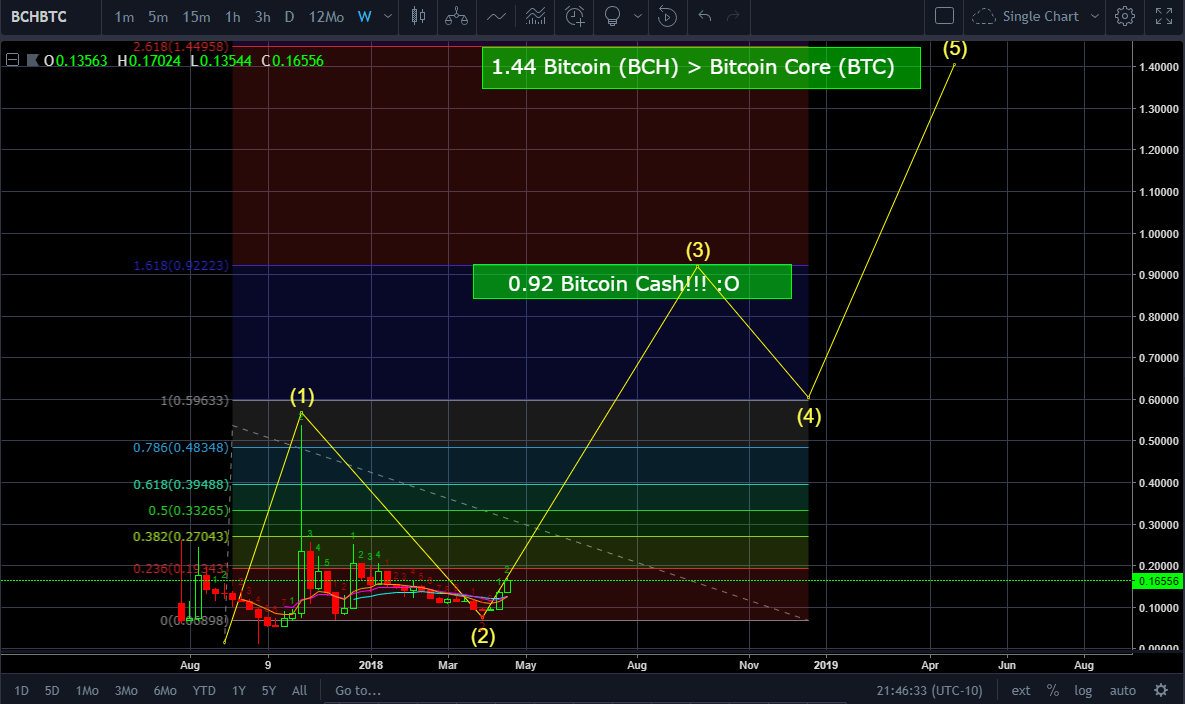Switch to the 1h timeframe
Image resolution: width=1185 pixels, height=704 pixels.
(x=233, y=17)
